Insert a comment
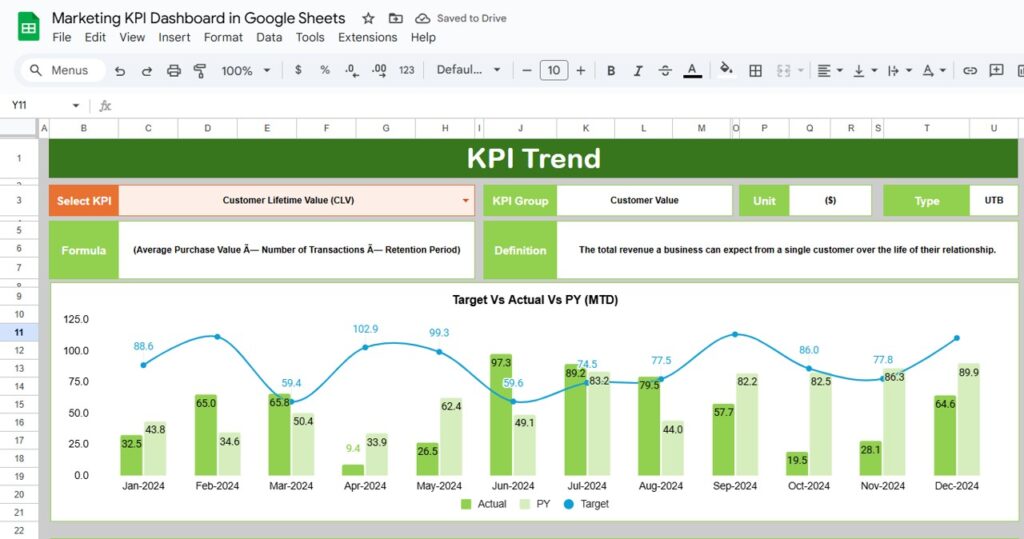 tap(996, 71)
